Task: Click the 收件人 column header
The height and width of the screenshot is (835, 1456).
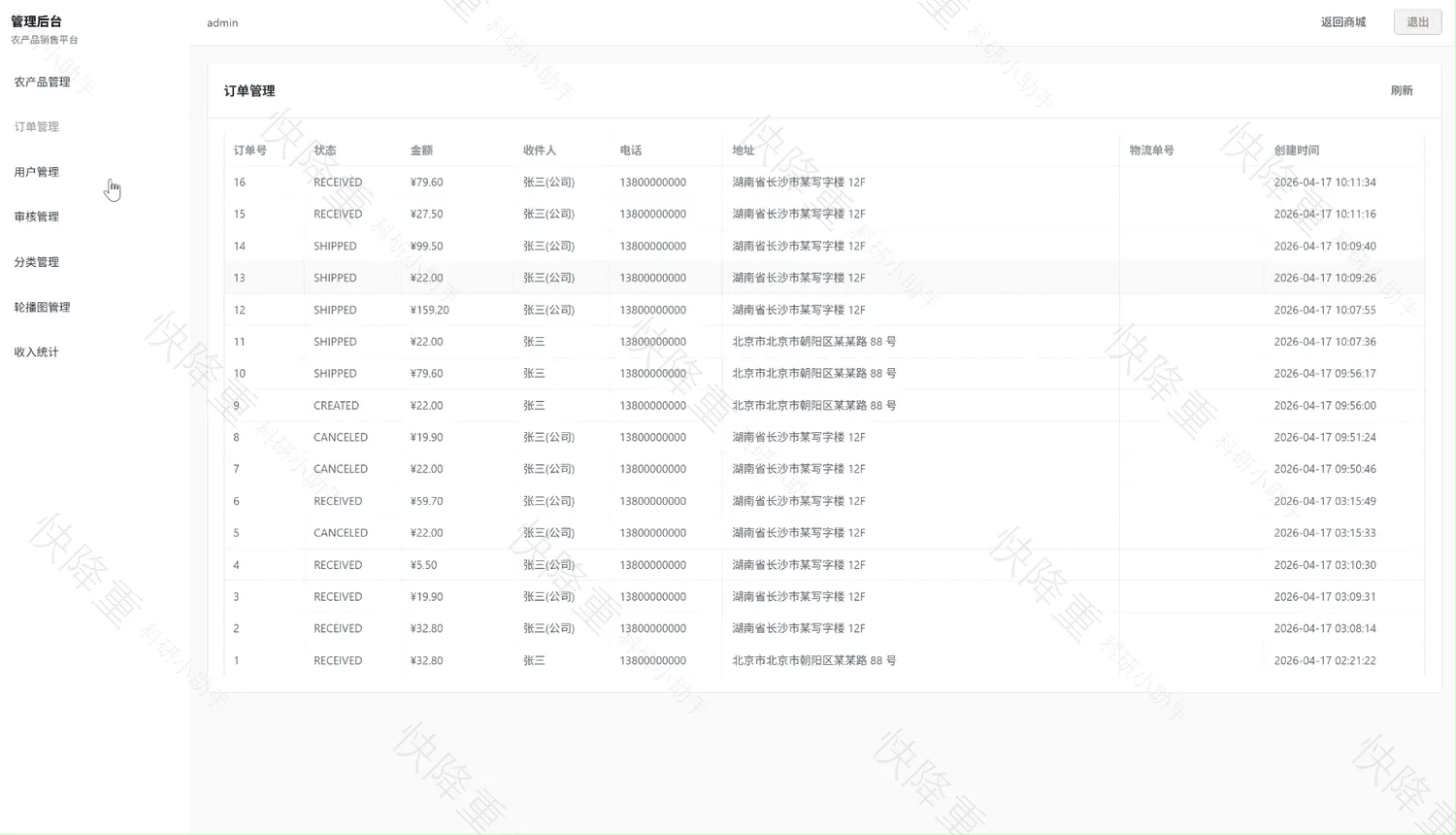Action: [540, 150]
